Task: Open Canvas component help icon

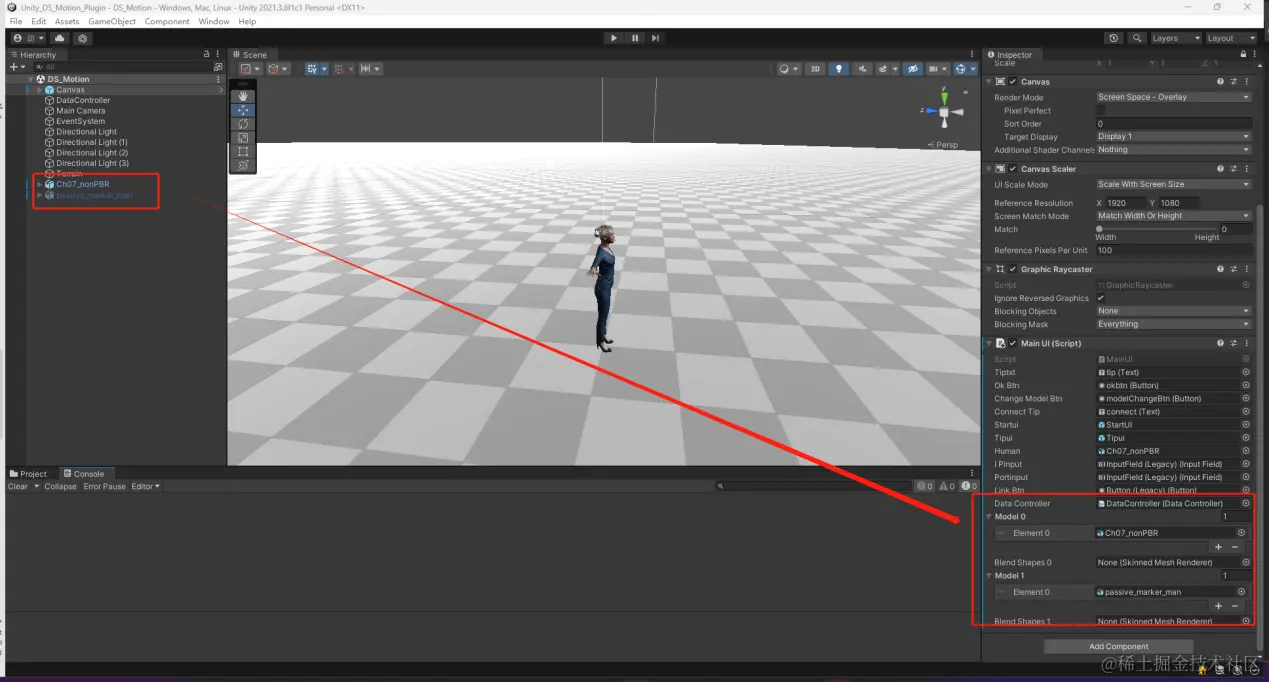Action: [x=1220, y=82]
